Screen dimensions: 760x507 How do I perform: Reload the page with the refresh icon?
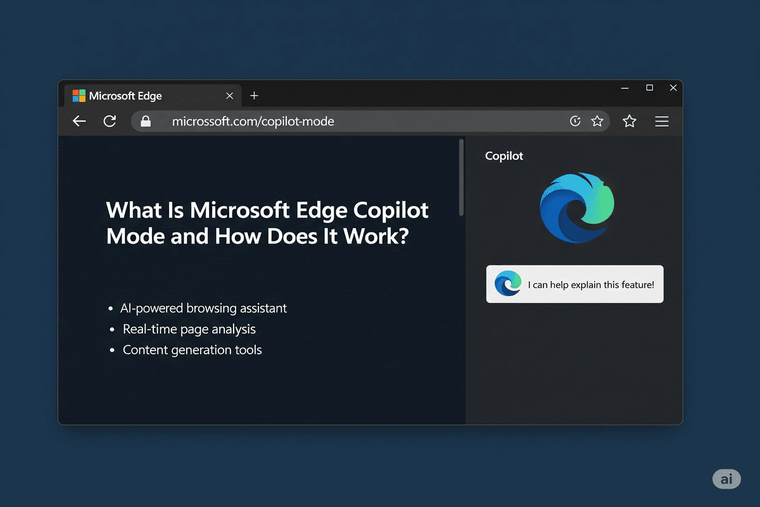point(109,121)
